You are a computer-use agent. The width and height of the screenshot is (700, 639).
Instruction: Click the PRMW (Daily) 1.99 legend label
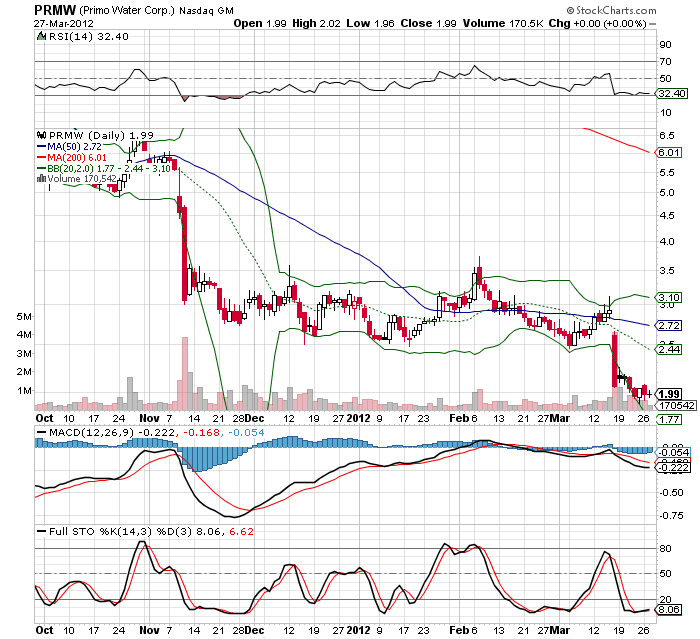pos(101,135)
